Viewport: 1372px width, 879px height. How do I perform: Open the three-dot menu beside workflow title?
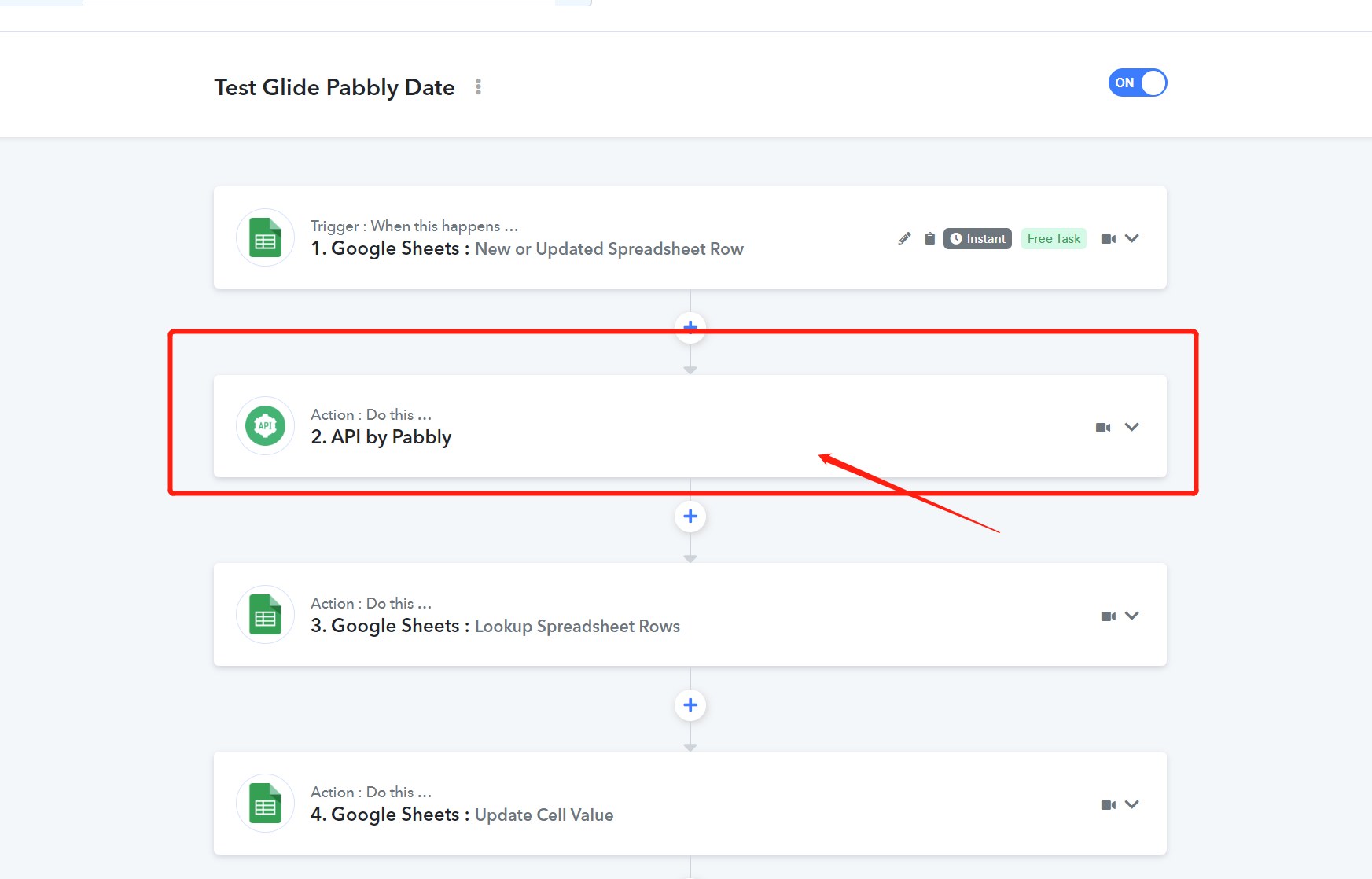click(x=478, y=86)
